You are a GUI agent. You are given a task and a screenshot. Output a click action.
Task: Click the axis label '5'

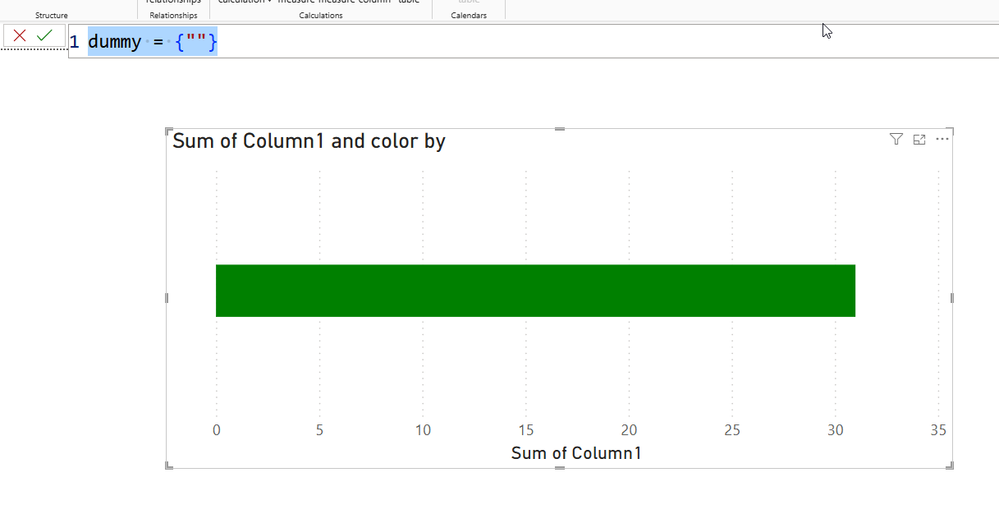320,430
